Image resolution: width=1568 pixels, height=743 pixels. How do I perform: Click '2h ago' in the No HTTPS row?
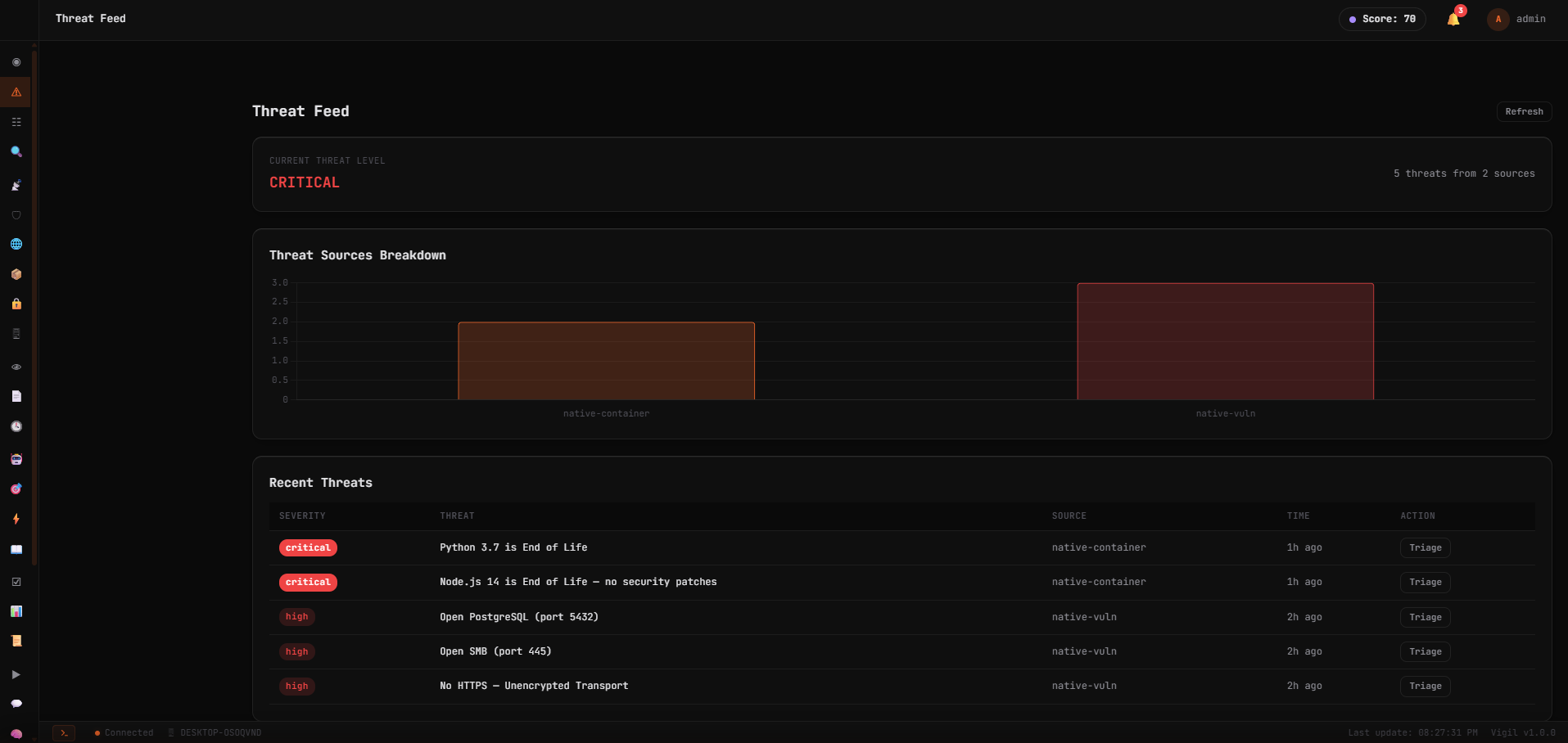1304,686
